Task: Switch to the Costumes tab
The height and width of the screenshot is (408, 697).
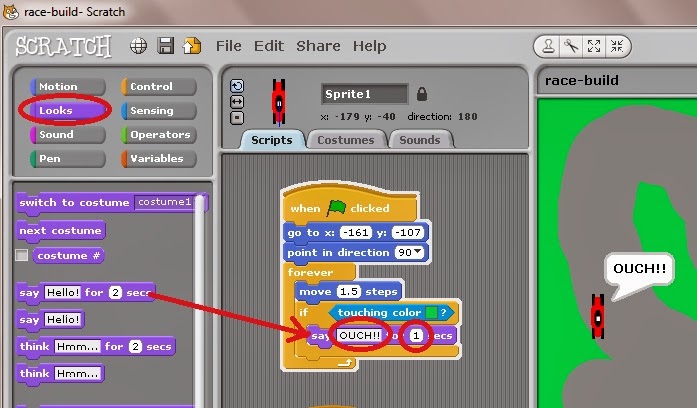Action: [346, 140]
